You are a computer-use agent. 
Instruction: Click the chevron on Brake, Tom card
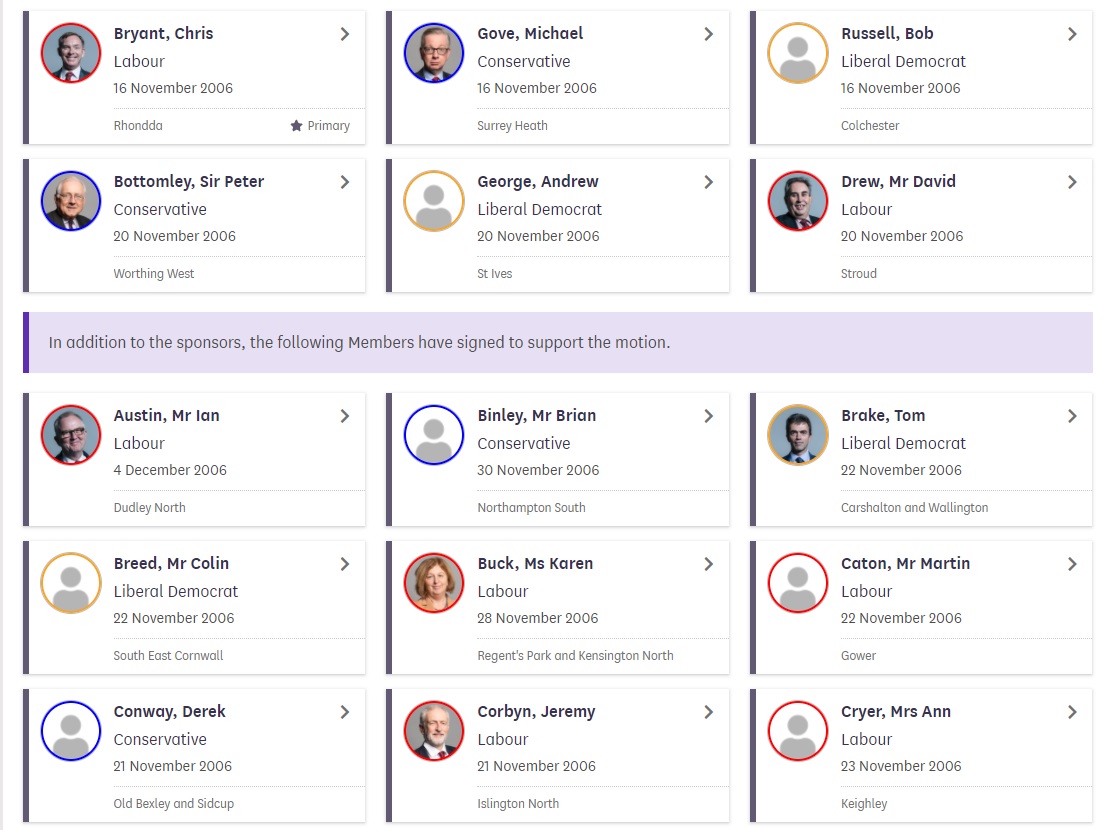[1072, 416]
